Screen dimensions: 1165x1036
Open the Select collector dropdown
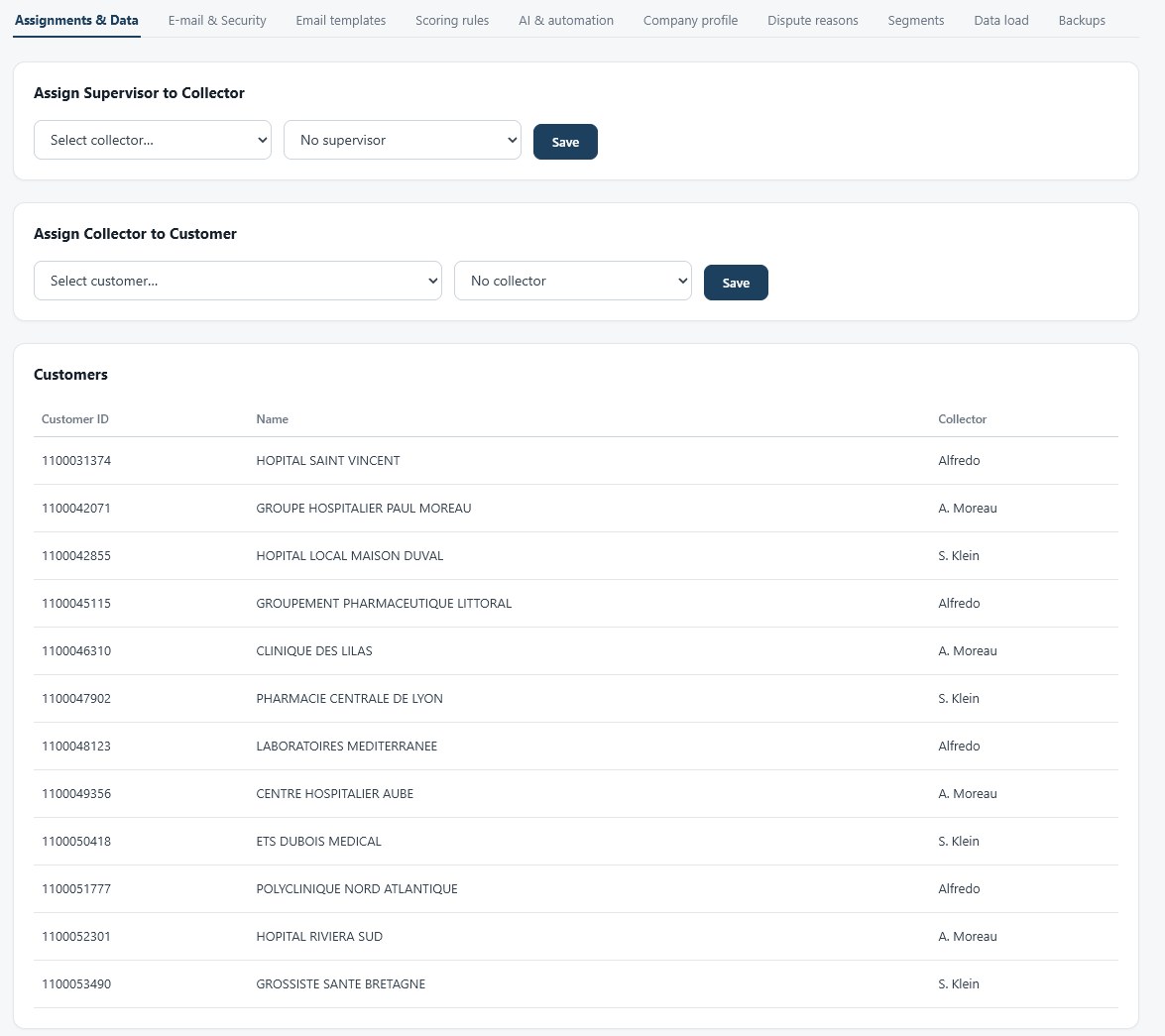153,140
